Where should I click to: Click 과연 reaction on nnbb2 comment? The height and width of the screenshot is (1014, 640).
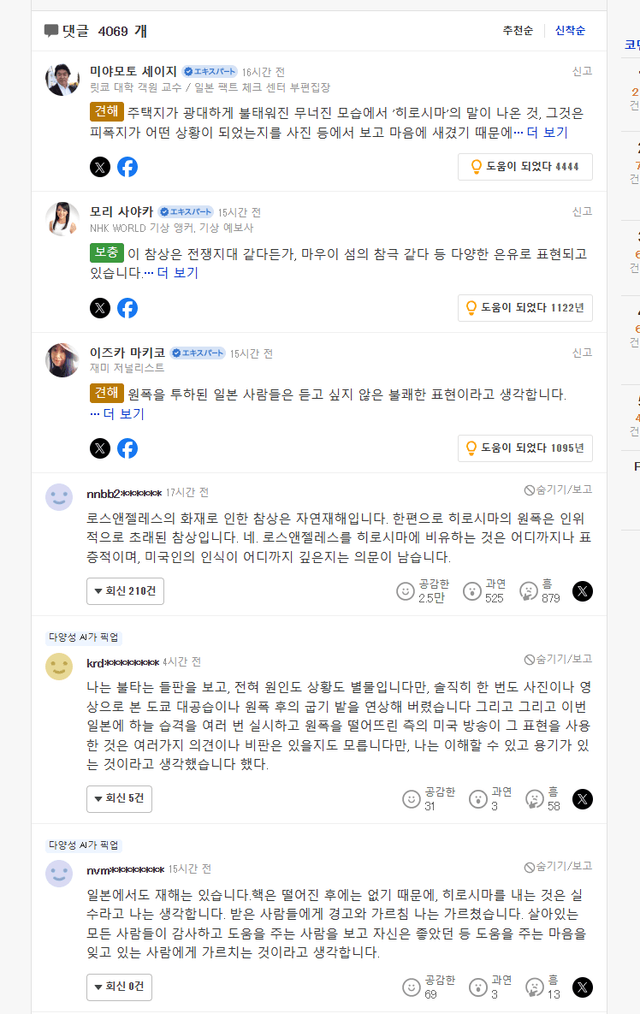pyautogui.click(x=472, y=591)
